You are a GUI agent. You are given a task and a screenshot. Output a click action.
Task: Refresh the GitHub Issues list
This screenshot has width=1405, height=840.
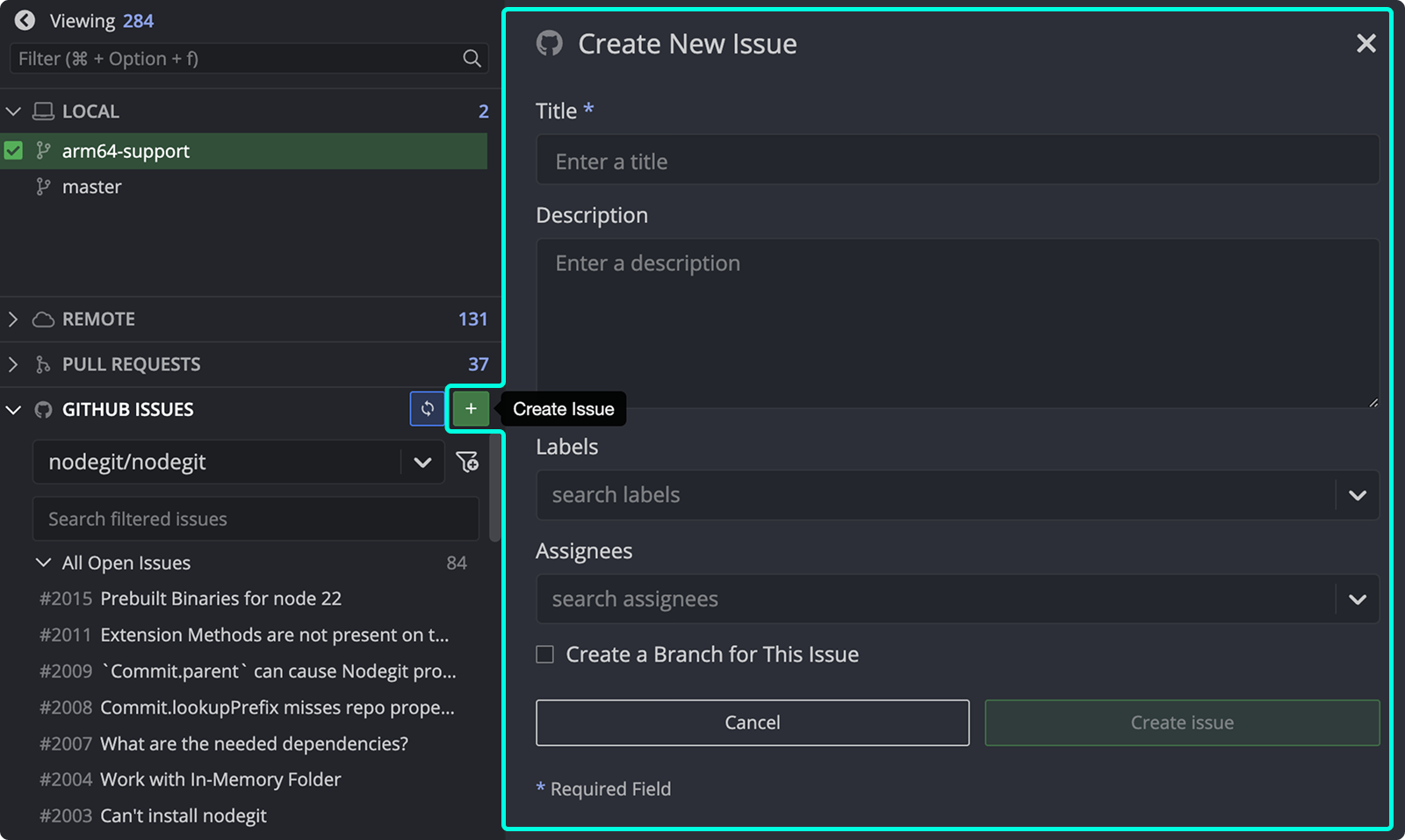click(428, 408)
